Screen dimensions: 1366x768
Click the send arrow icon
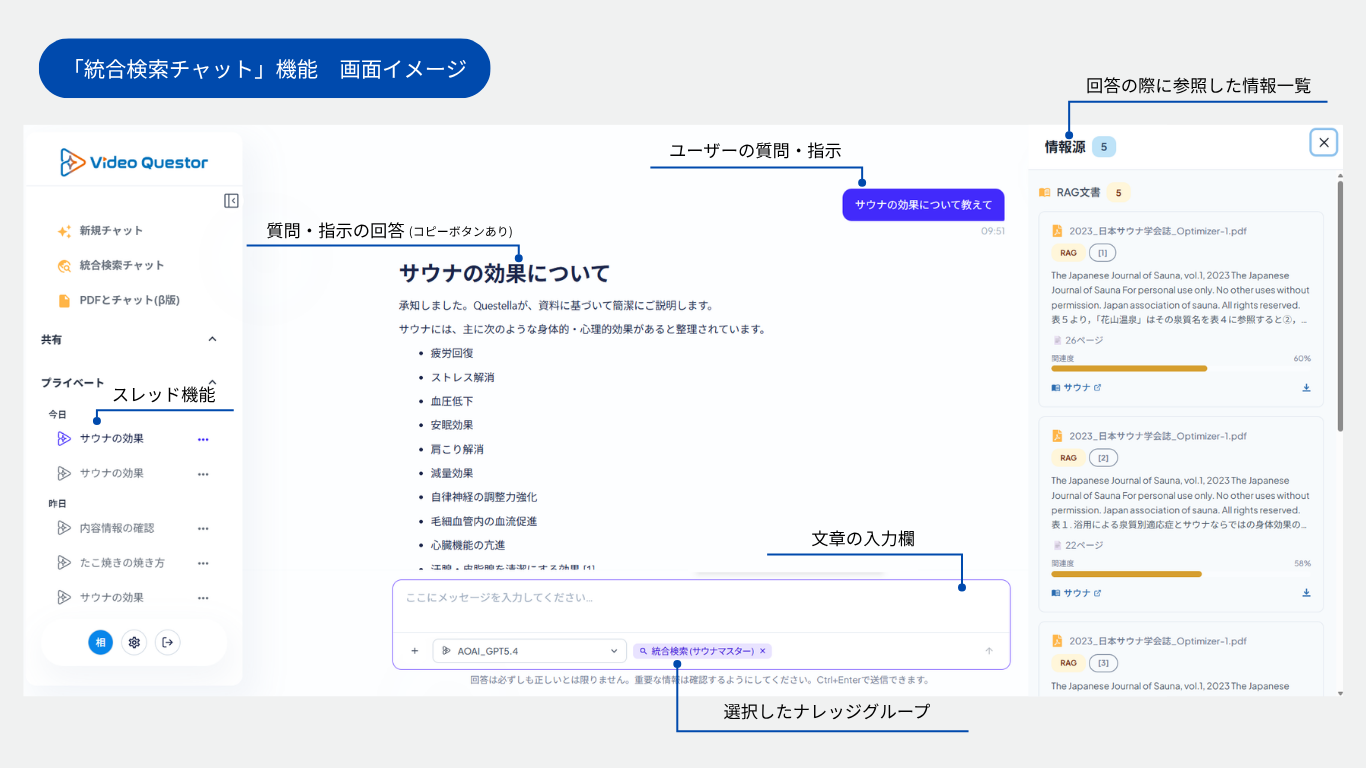coord(989,651)
